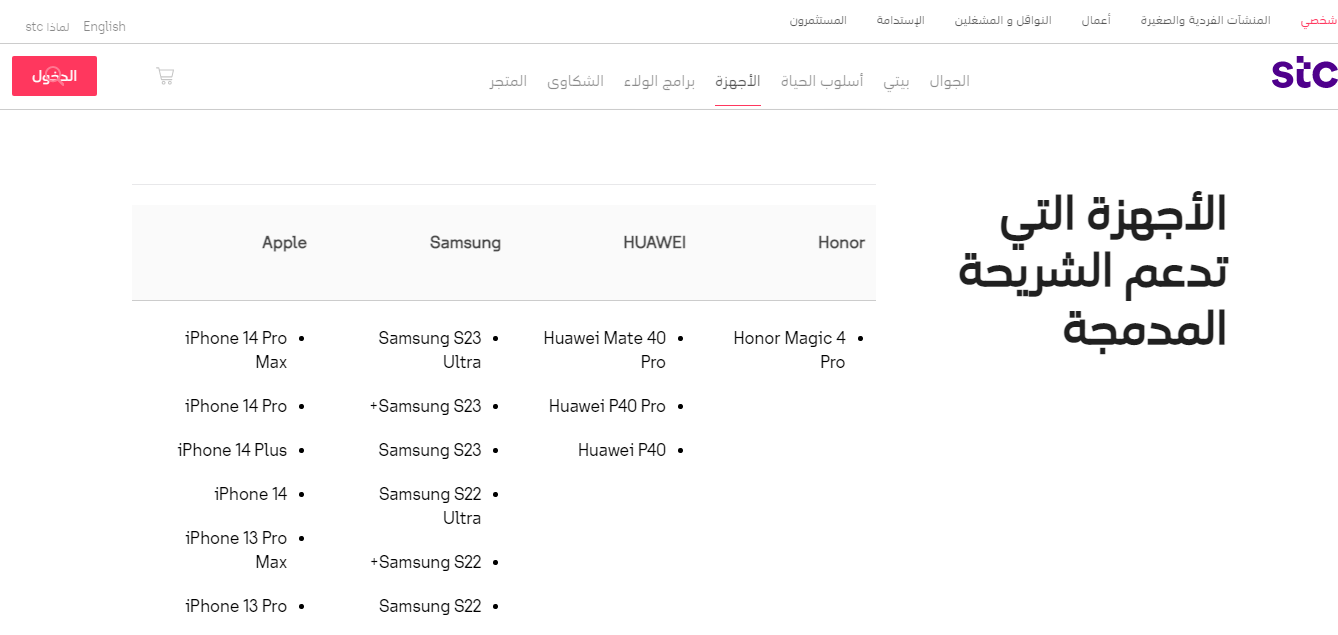Open the 'الشكاوى' menu tab
The image size is (1338, 635).
(x=575, y=81)
